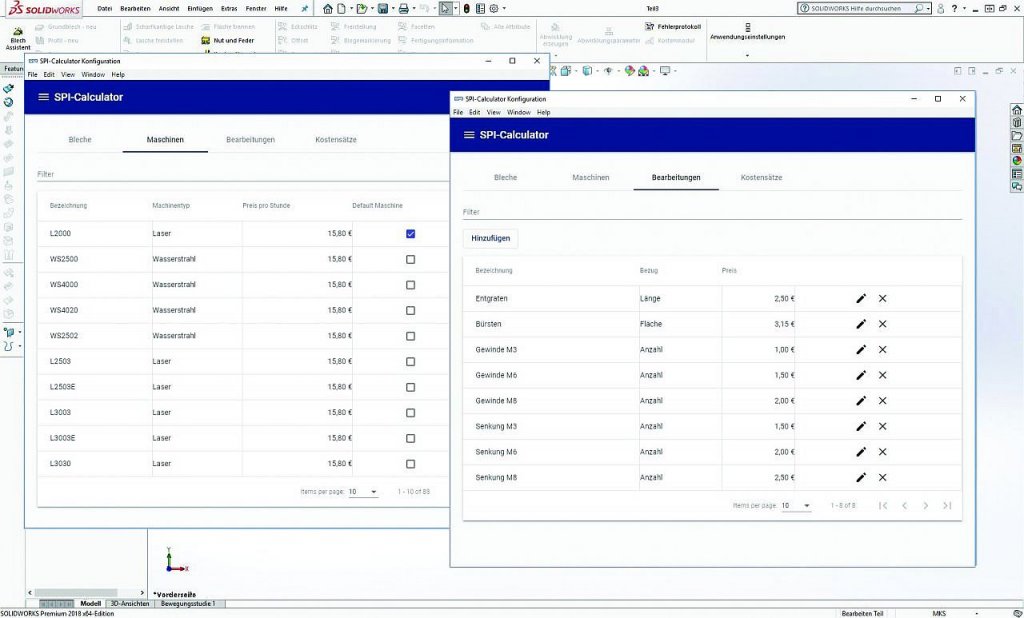Viewport: 1024px width, 618px height.
Task: Go to last page in Bearbeitungen table
Action: (x=947, y=506)
